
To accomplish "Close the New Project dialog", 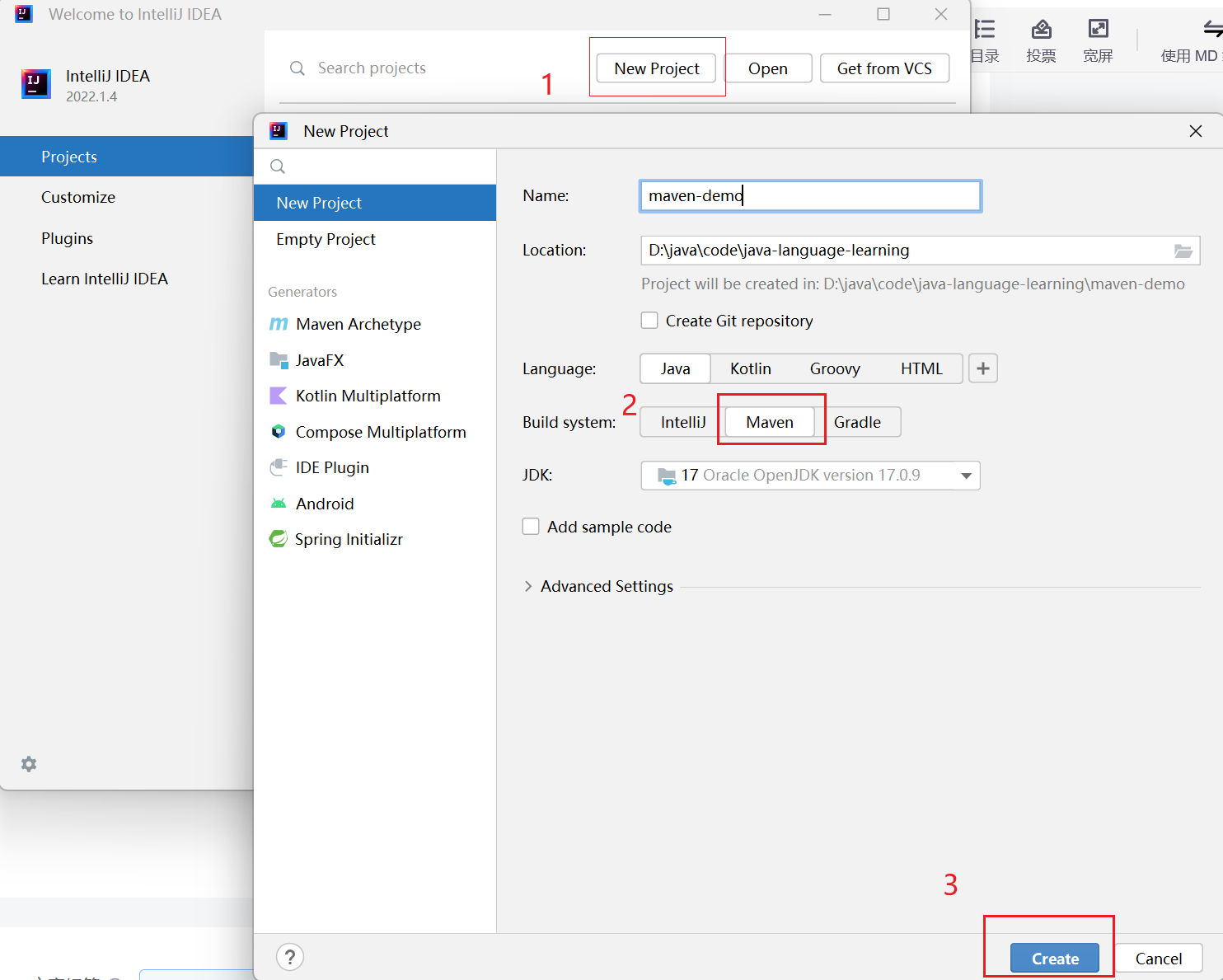I will click(1196, 131).
